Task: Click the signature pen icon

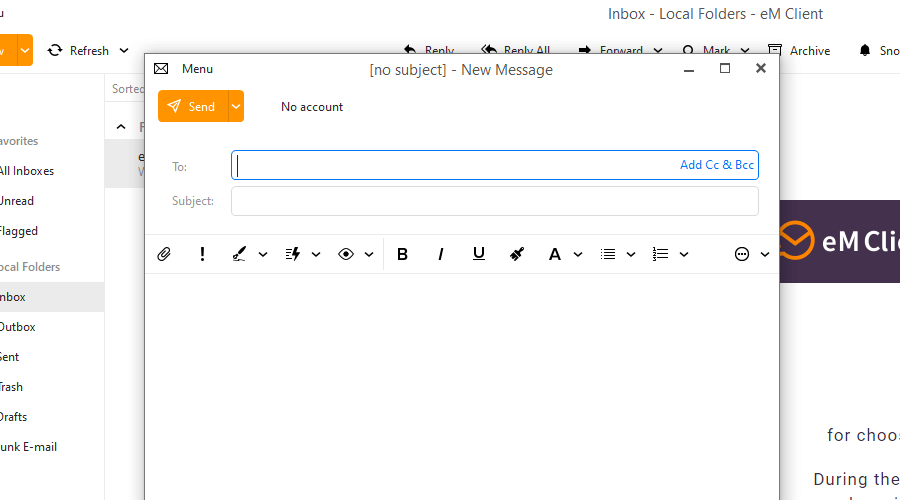Action: [239, 254]
